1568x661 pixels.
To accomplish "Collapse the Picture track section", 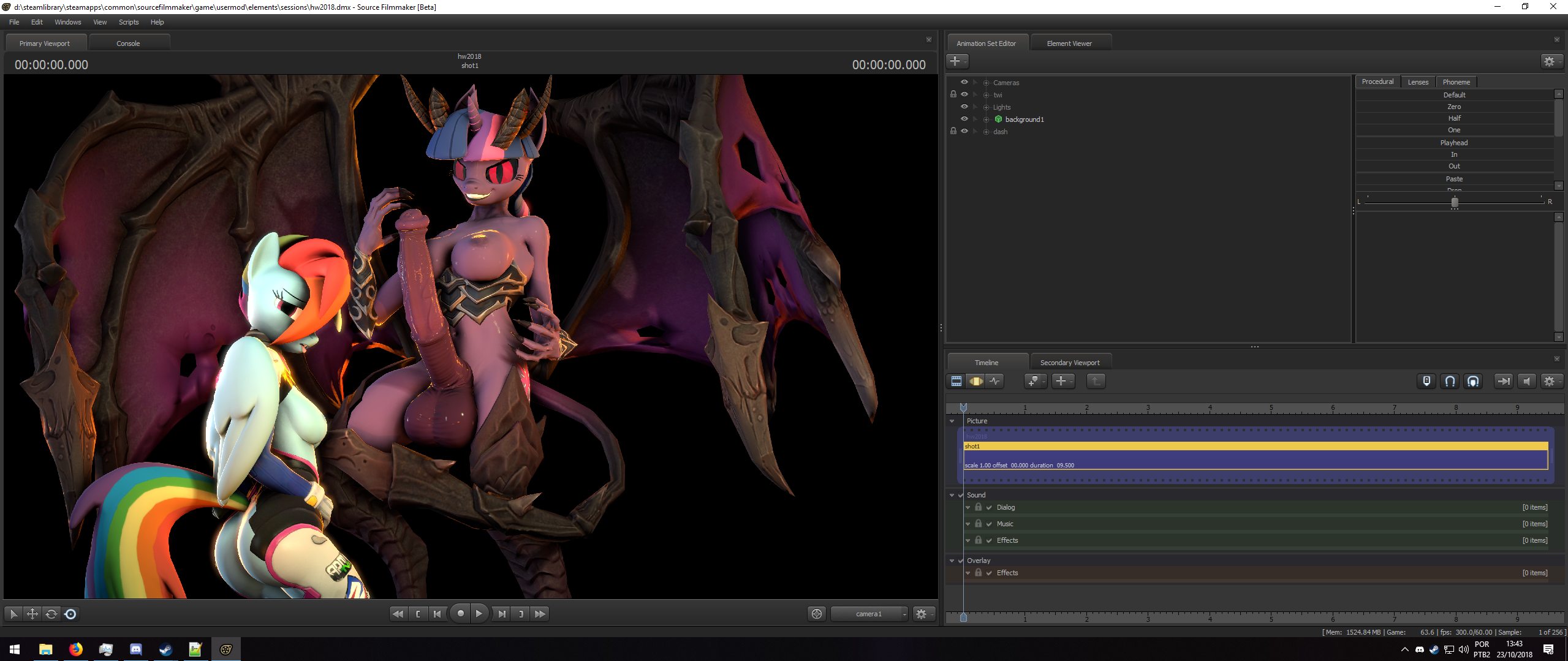I will (x=952, y=421).
